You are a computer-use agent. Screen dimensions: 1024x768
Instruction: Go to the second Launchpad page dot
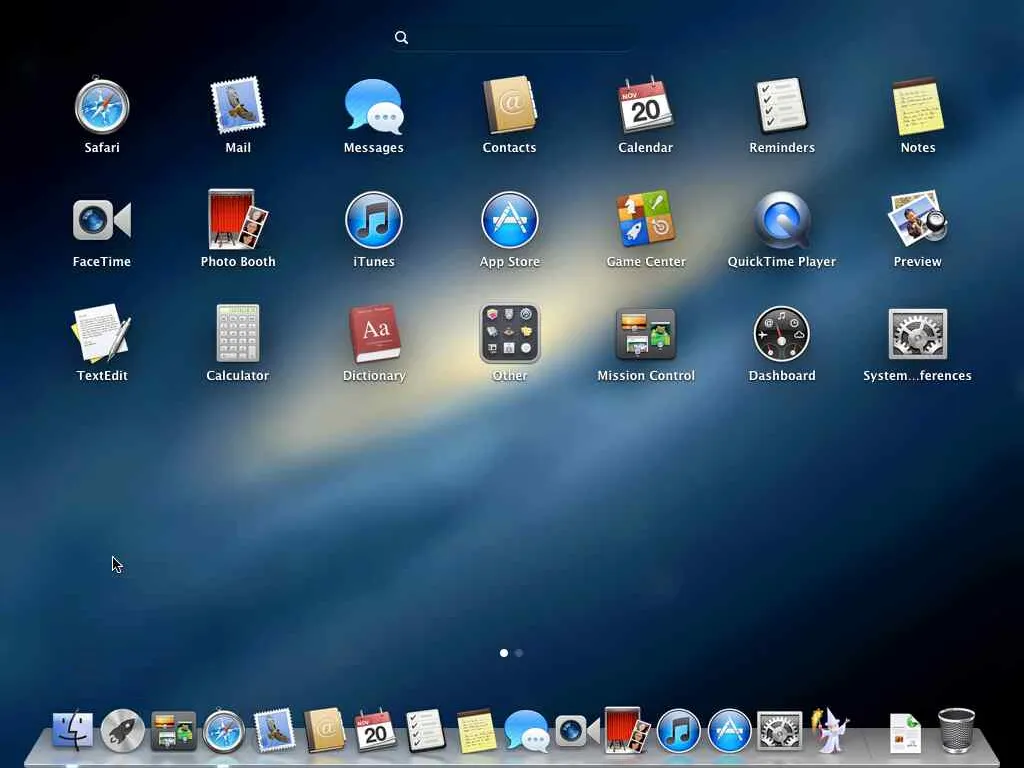pyautogui.click(x=519, y=652)
